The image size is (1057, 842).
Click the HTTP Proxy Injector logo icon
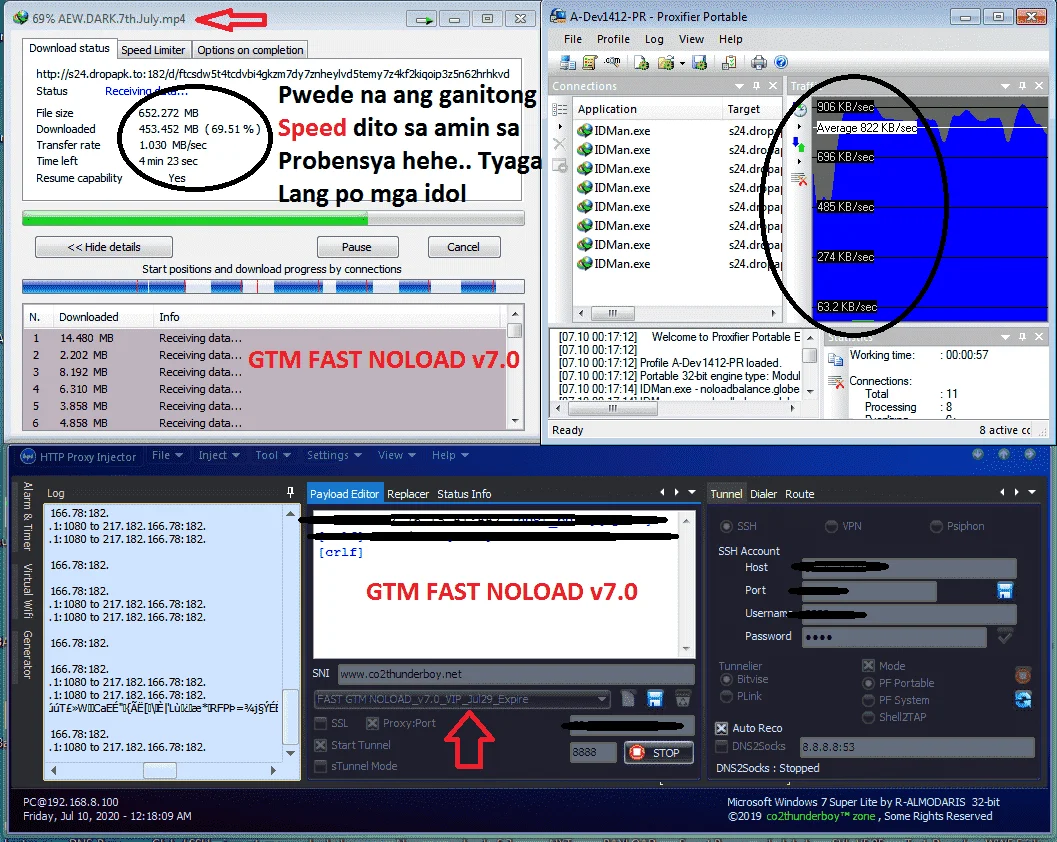28,456
